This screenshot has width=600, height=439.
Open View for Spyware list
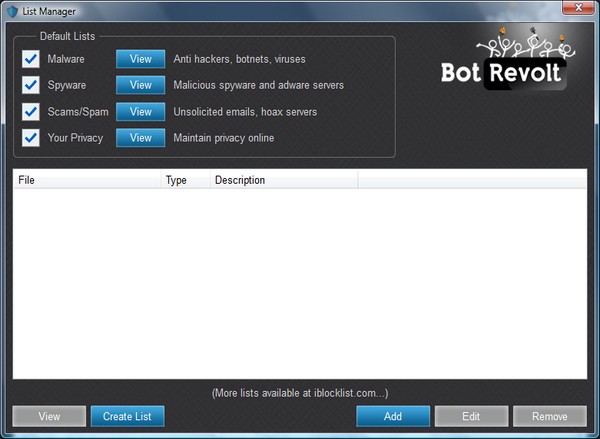point(140,85)
